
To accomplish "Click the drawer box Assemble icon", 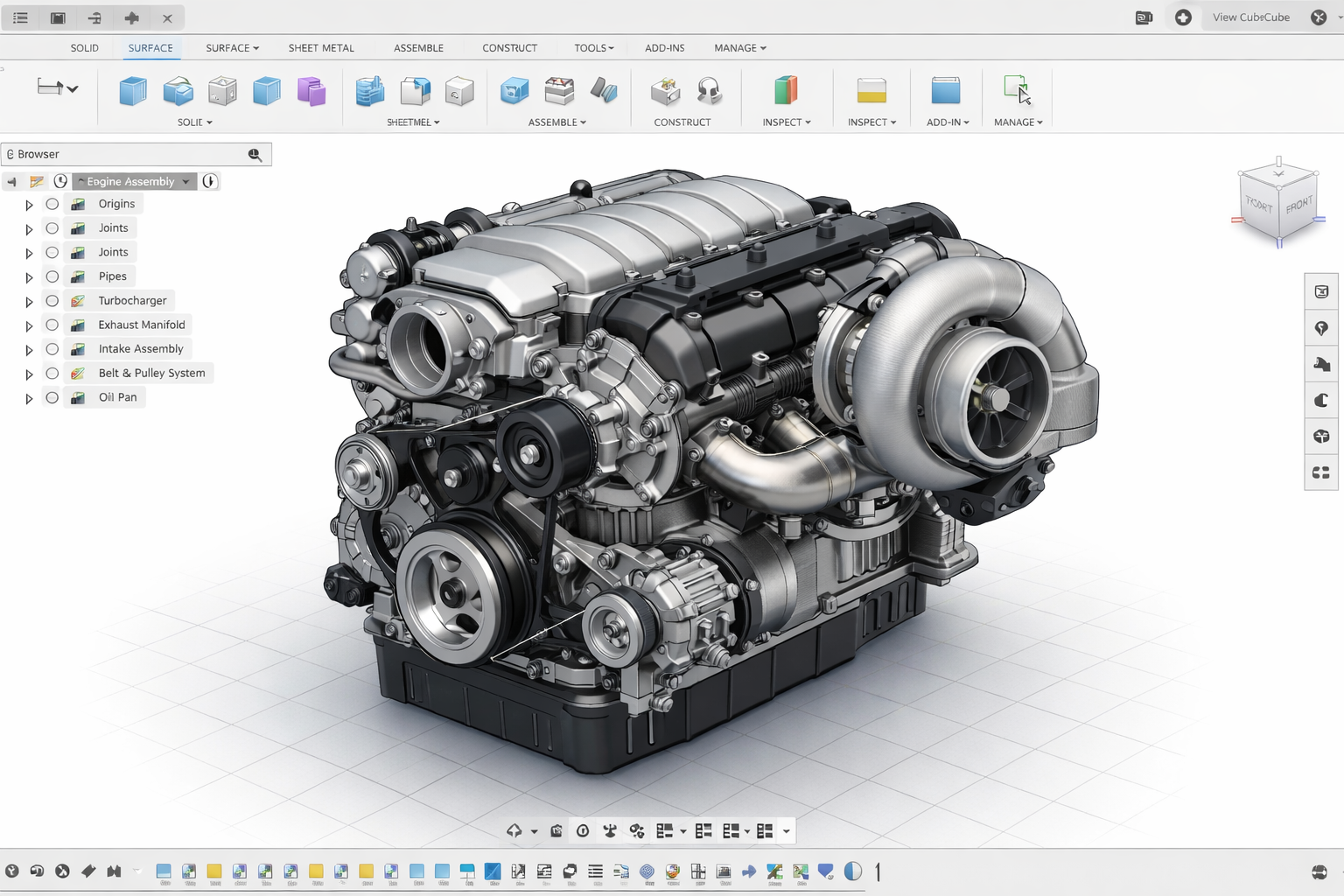I will (559, 90).
